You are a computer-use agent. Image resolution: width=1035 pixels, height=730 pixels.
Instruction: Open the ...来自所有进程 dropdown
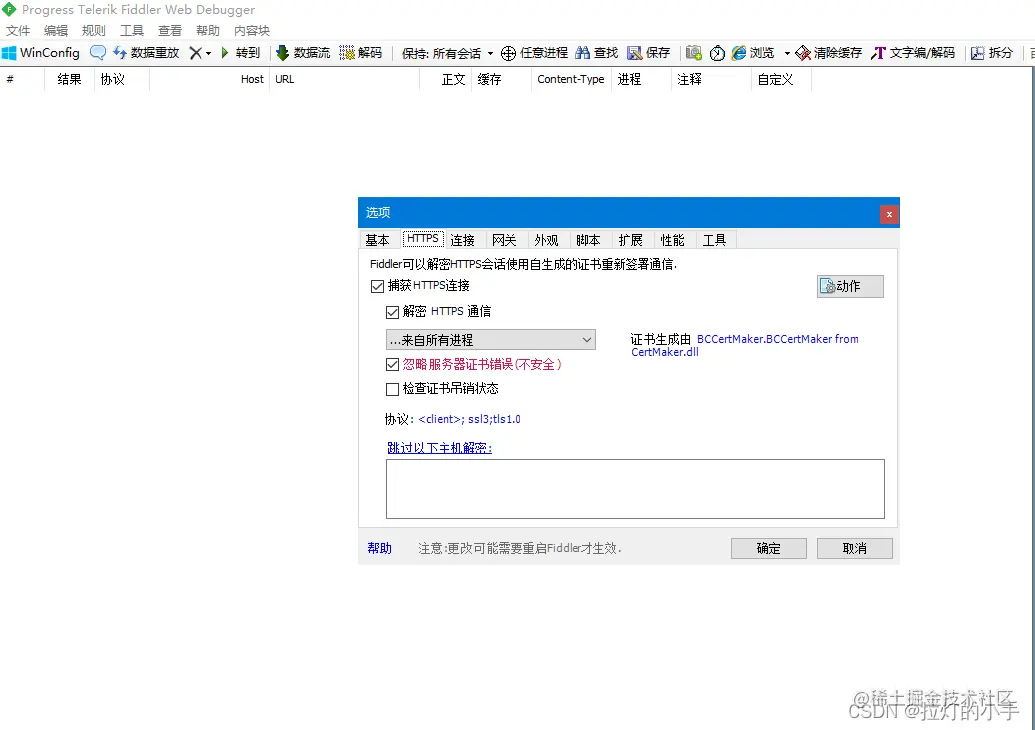click(587, 340)
